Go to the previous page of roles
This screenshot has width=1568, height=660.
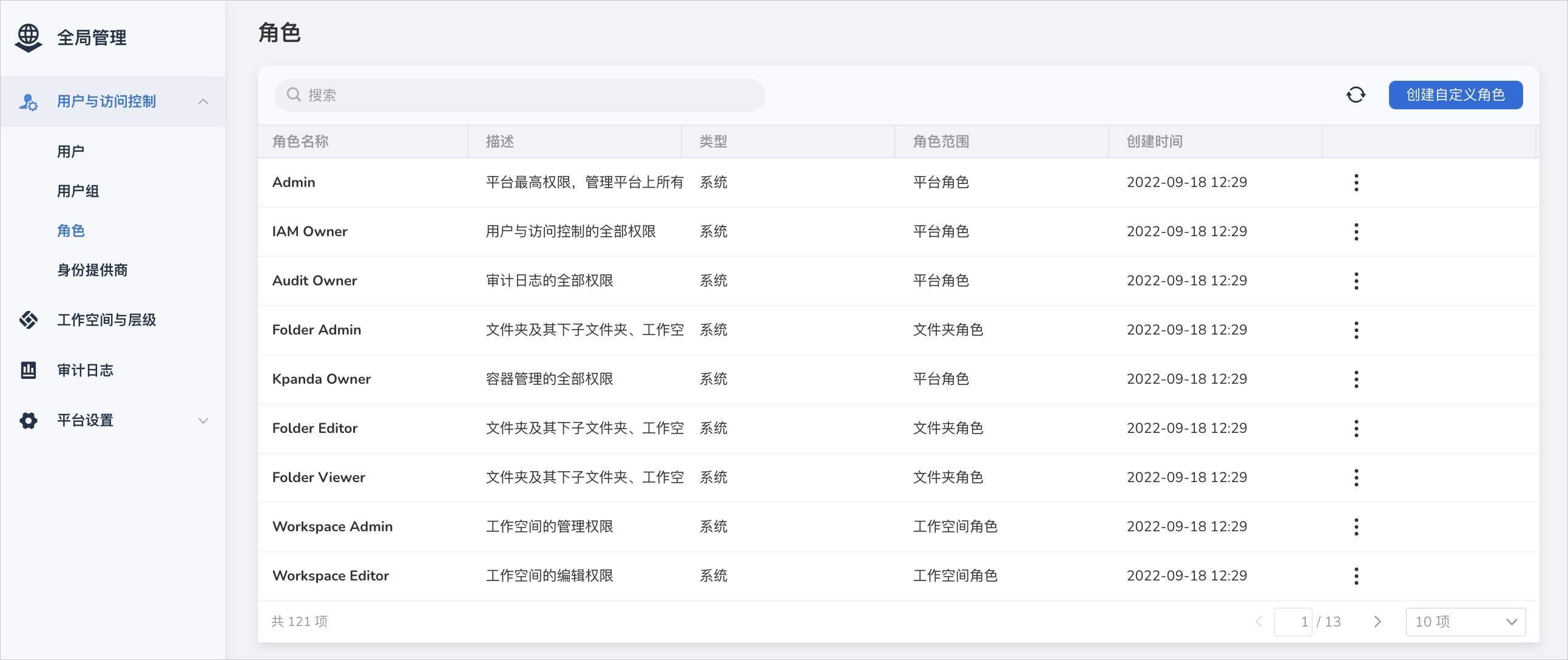[x=1259, y=622]
